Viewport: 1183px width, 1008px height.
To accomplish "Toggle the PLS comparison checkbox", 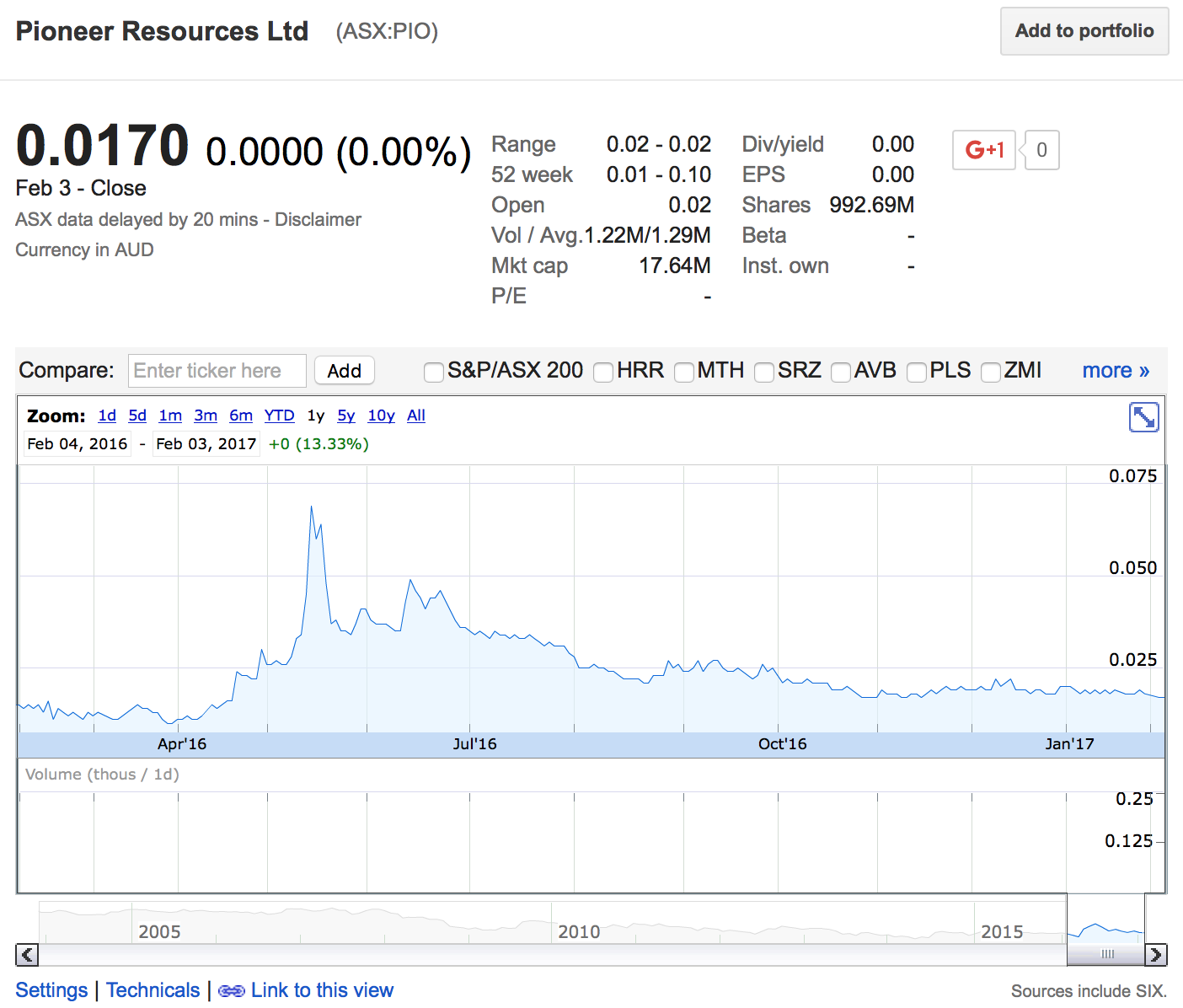I will coord(917,372).
